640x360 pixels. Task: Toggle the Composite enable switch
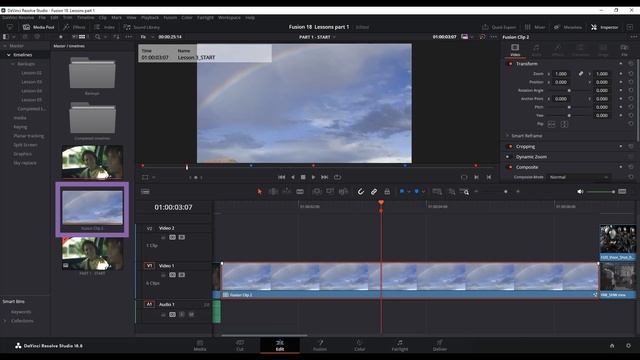pyautogui.click(x=510, y=167)
